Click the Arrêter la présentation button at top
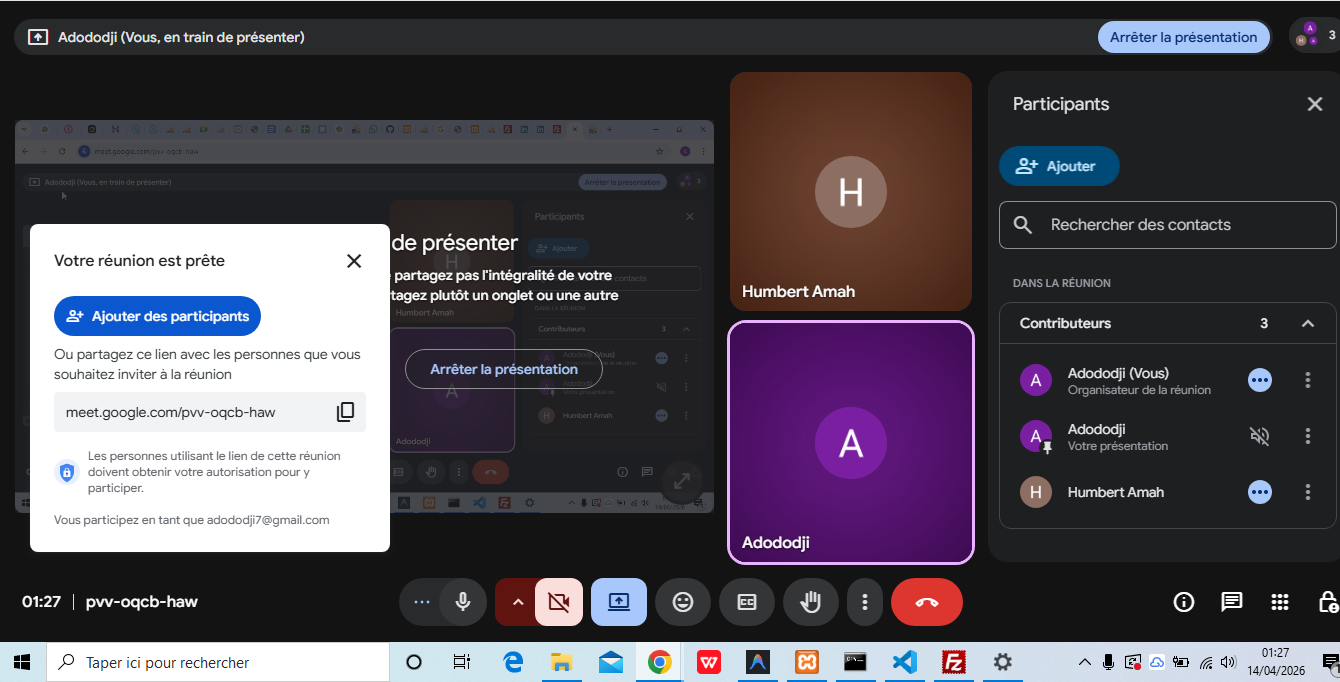This screenshot has width=1340, height=682. pyautogui.click(x=1183, y=37)
